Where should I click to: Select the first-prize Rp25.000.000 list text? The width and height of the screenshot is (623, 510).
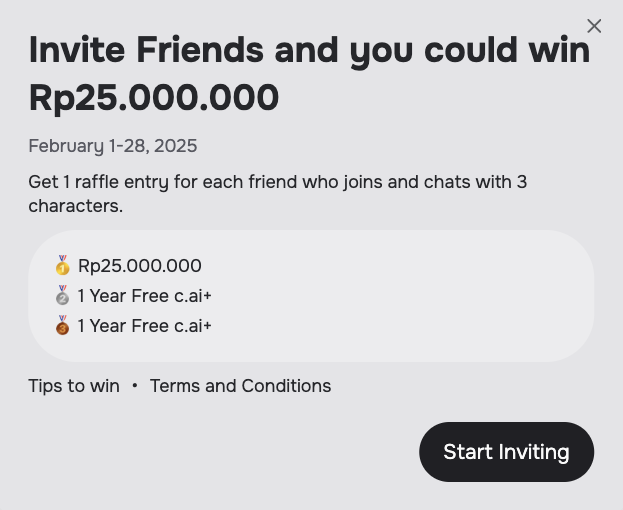coord(140,266)
